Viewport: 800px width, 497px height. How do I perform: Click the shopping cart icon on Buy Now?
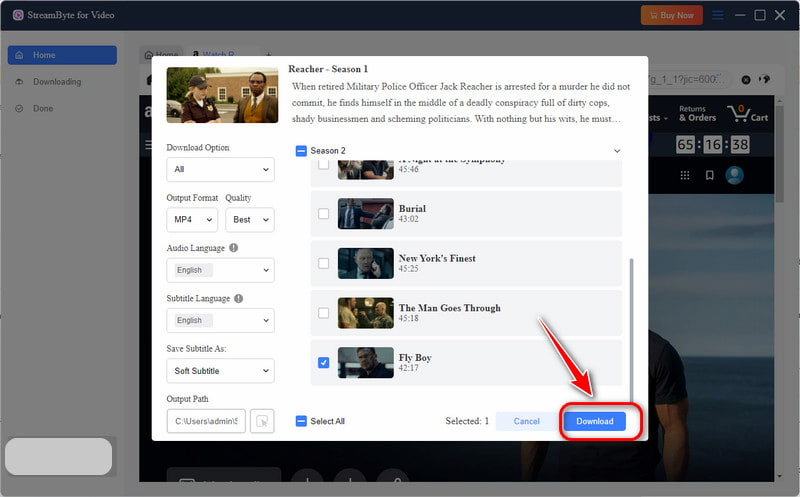654,15
